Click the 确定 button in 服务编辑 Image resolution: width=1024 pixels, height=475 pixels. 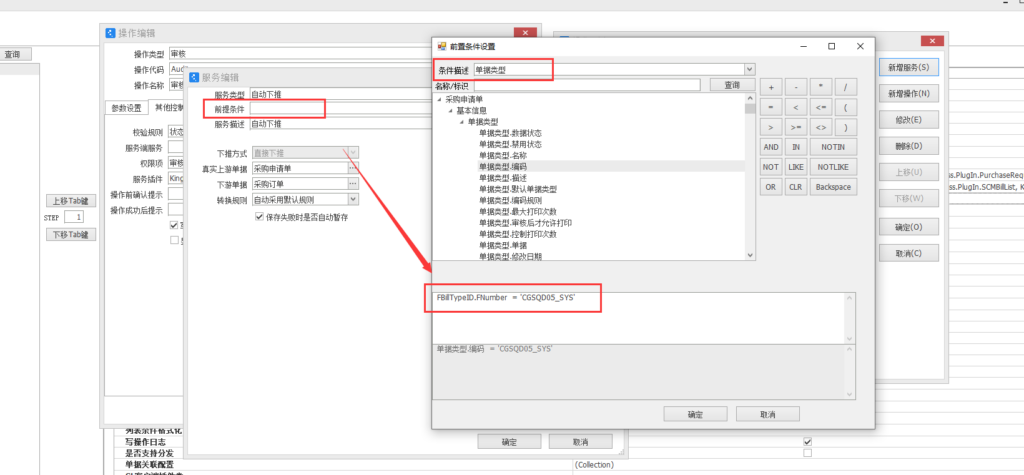click(x=509, y=442)
